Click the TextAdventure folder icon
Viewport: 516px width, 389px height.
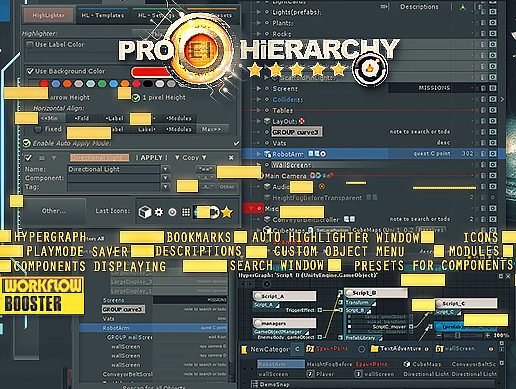coord(375,349)
